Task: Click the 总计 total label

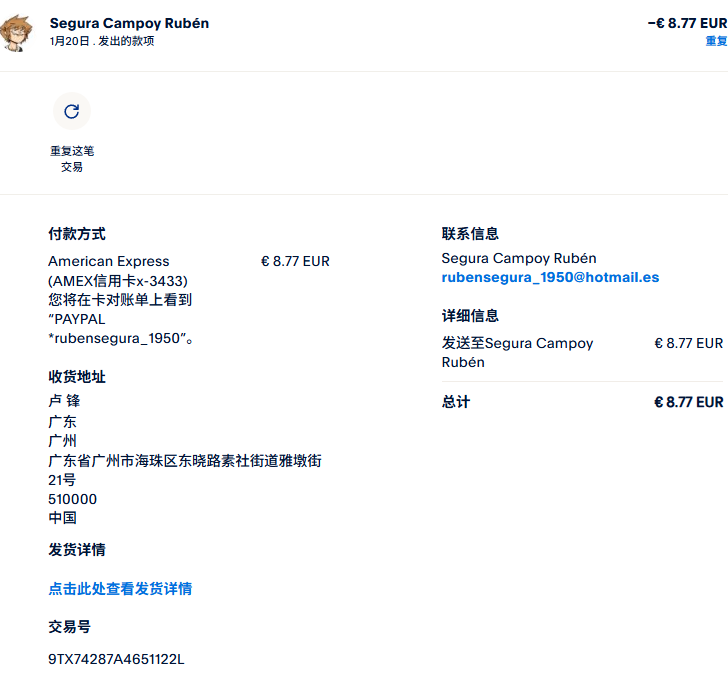Action: (x=456, y=402)
